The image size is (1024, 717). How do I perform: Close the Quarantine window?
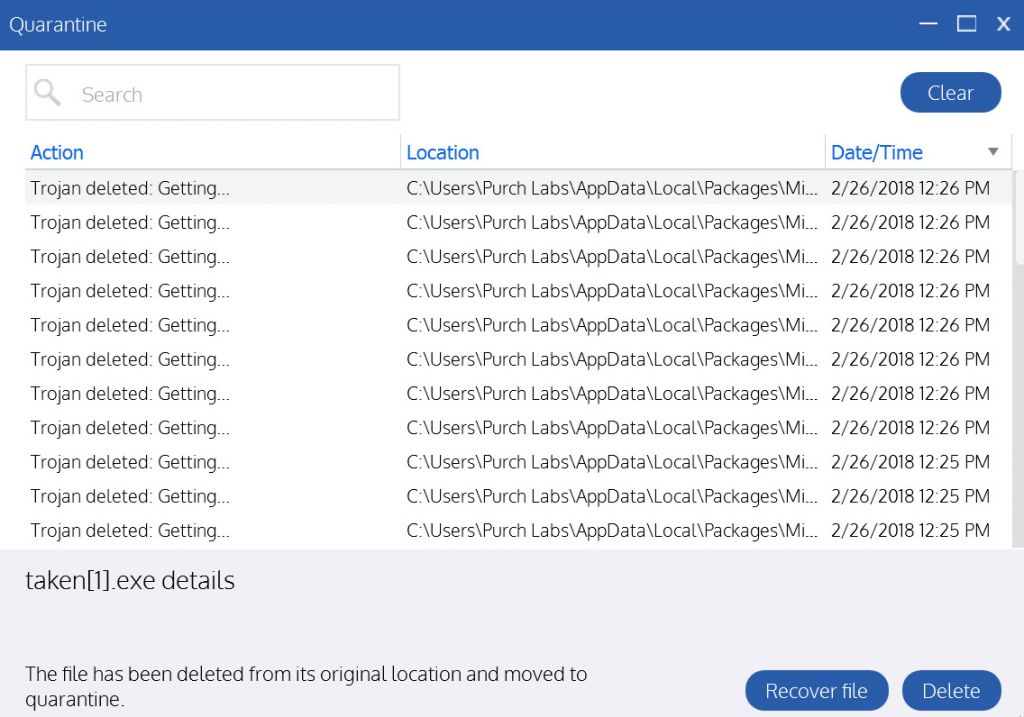point(1003,24)
